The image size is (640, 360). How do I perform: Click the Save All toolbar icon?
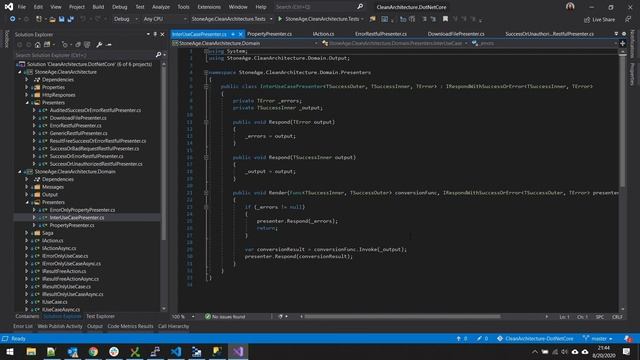click(x=70, y=19)
